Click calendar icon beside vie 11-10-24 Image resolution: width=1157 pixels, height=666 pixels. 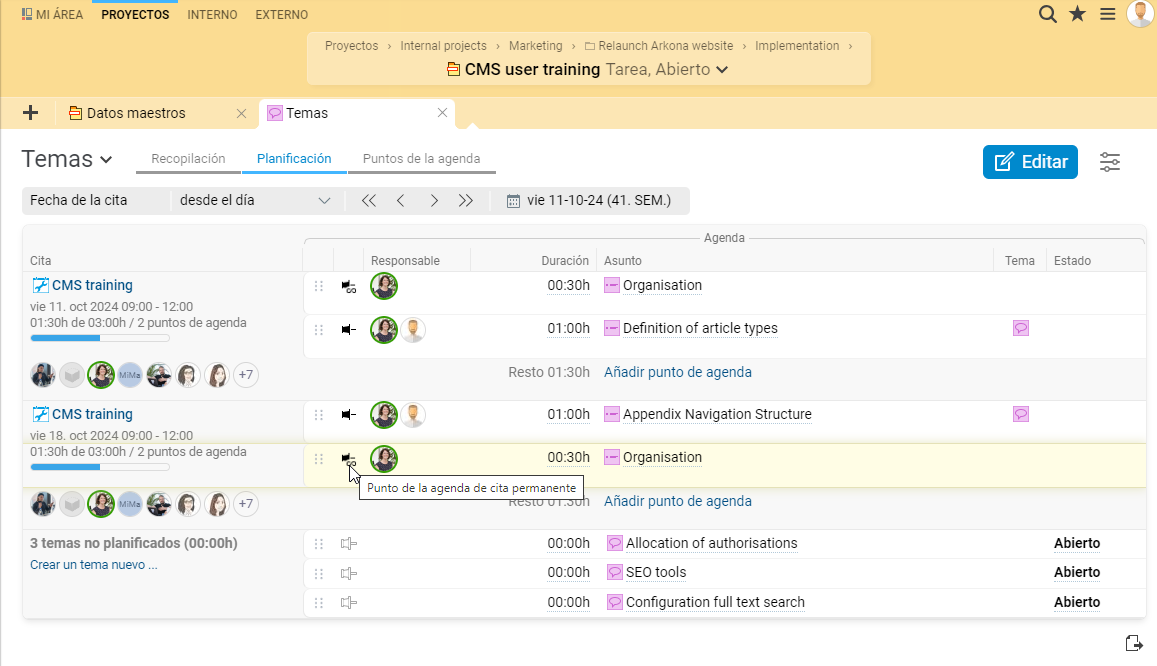[x=513, y=201]
